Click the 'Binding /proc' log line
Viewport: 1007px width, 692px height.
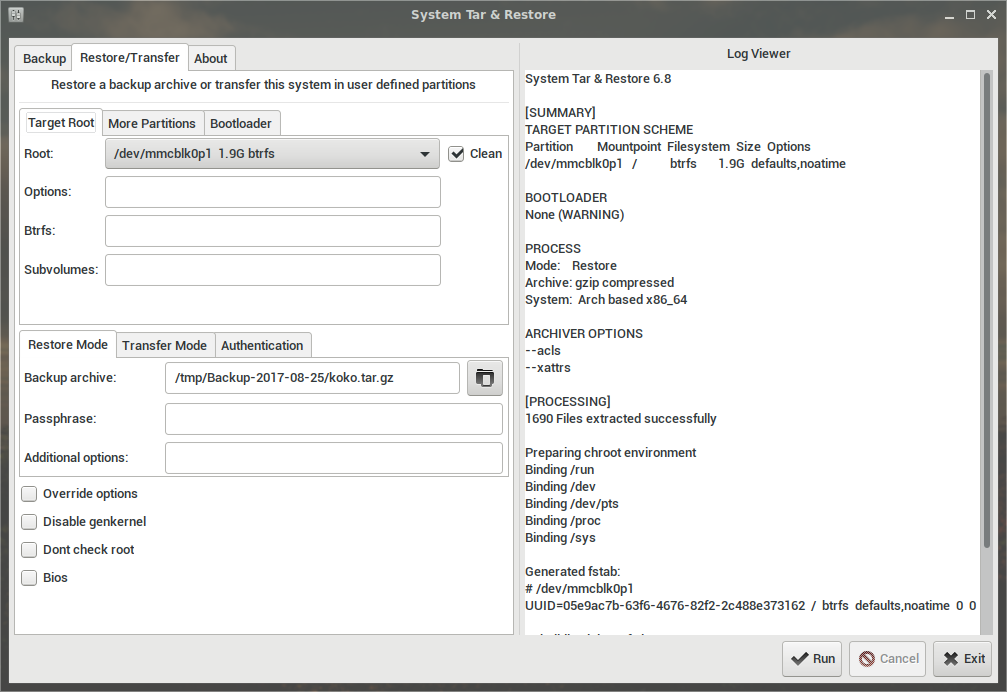(x=563, y=521)
